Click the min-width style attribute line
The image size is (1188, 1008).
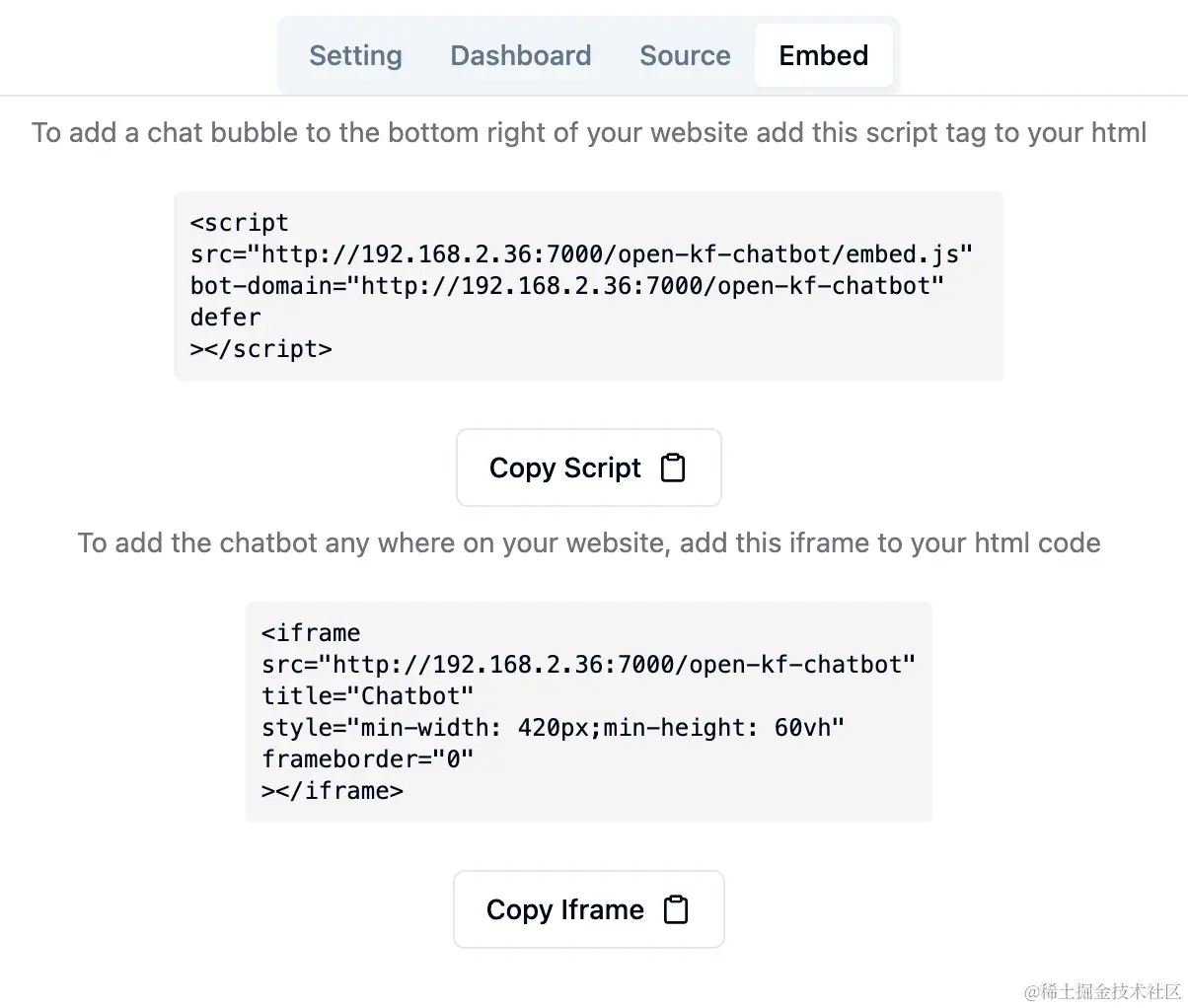click(553, 728)
